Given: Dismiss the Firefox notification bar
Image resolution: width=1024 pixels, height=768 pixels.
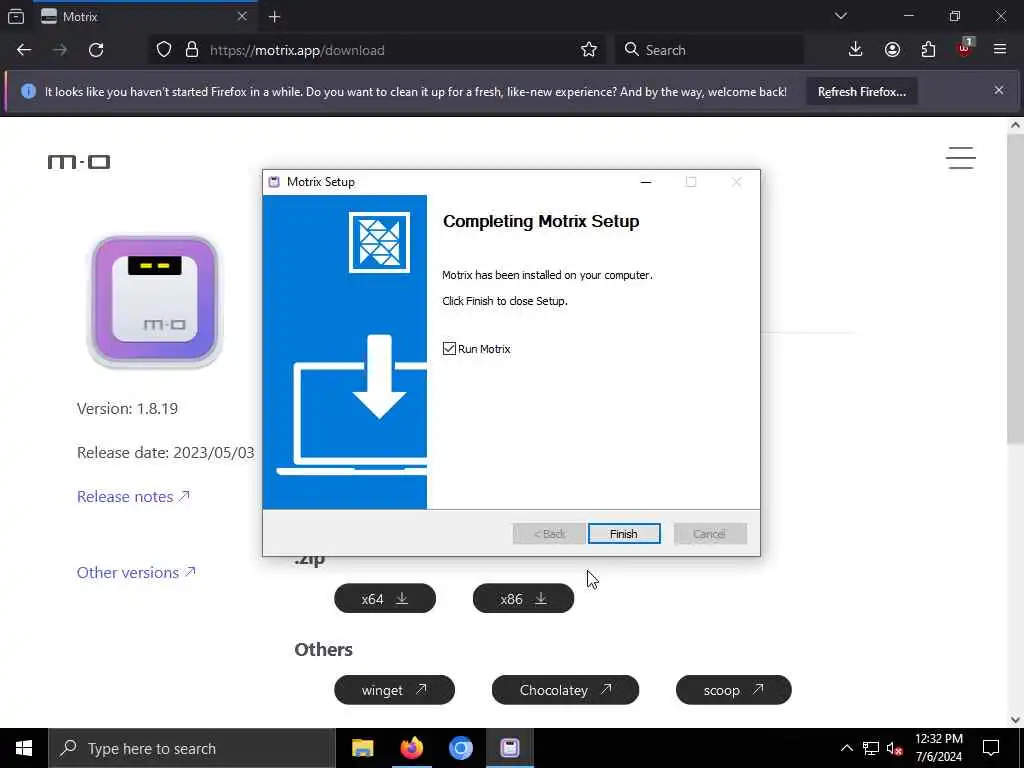Looking at the screenshot, I should (999, 90).
